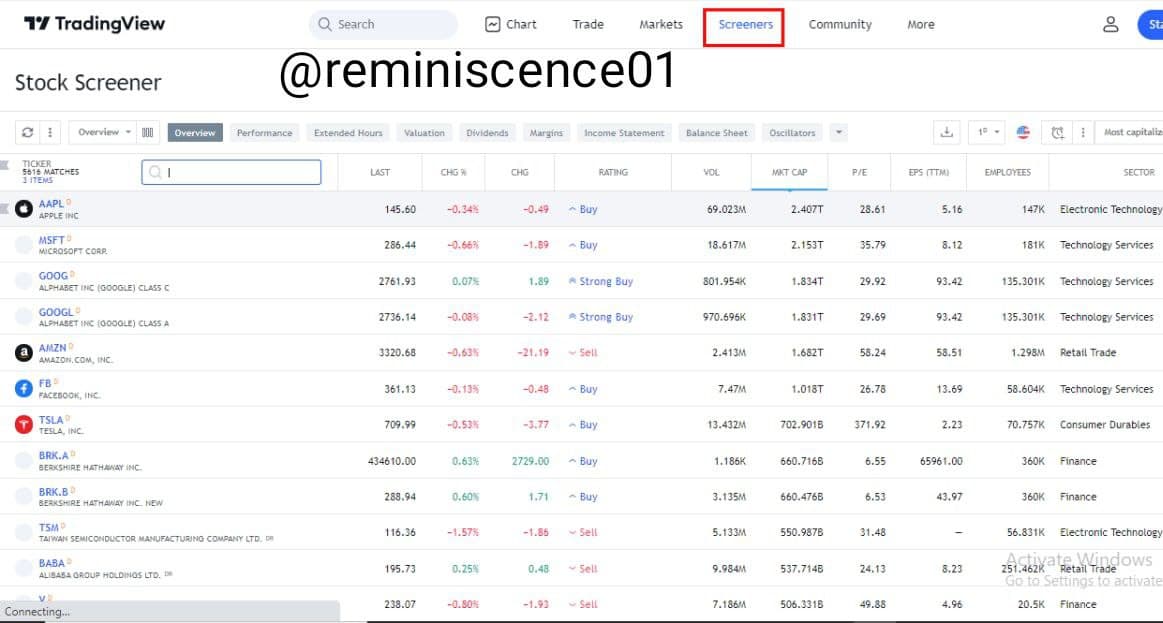Screen dimensions: 1163x623
Task: Sort by the P/E column header
Action: 859,172
